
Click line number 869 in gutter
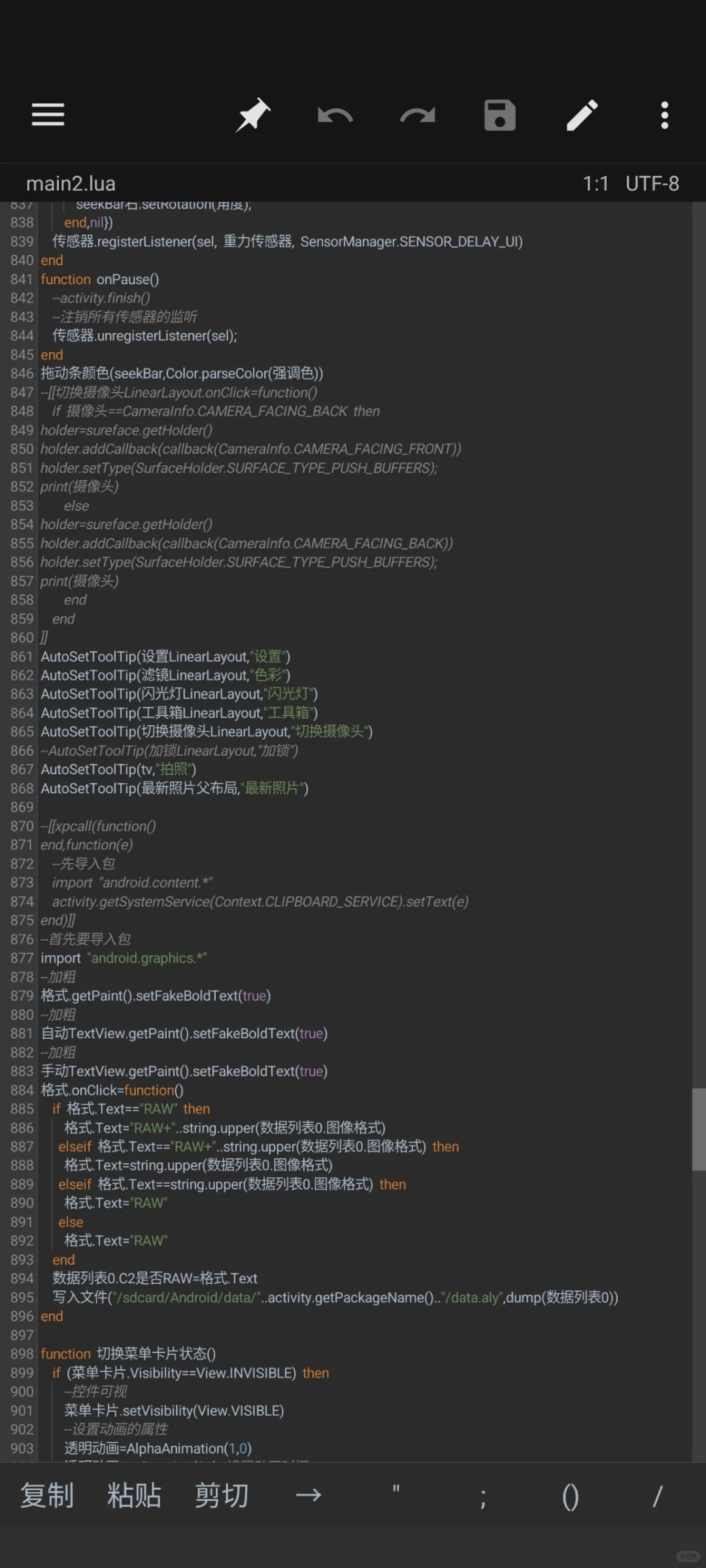tap(22, 808)
